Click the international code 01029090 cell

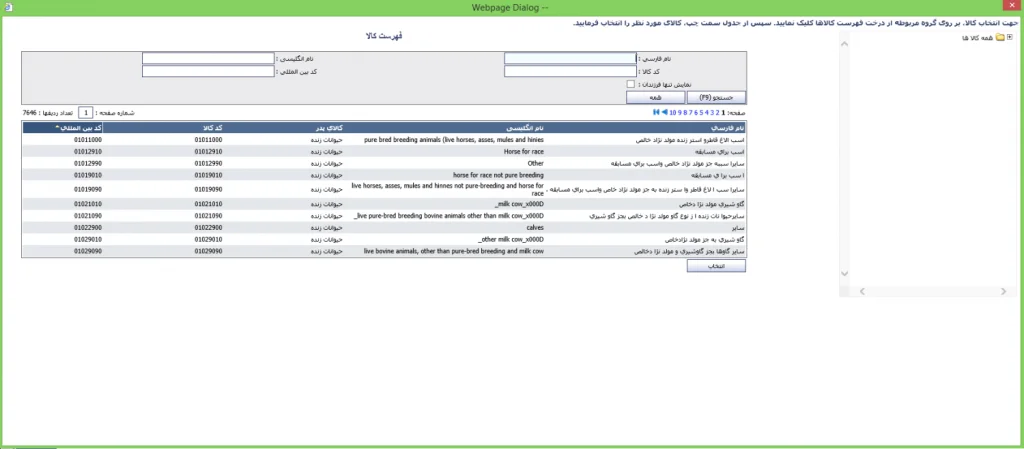point(88,251)
